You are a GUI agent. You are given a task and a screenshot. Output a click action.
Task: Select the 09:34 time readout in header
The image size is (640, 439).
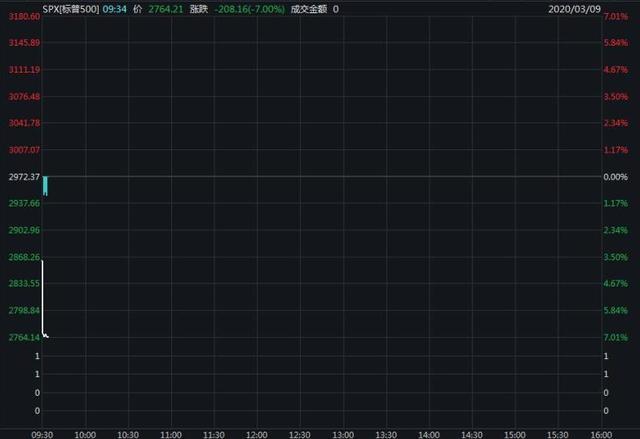(115, 9)
